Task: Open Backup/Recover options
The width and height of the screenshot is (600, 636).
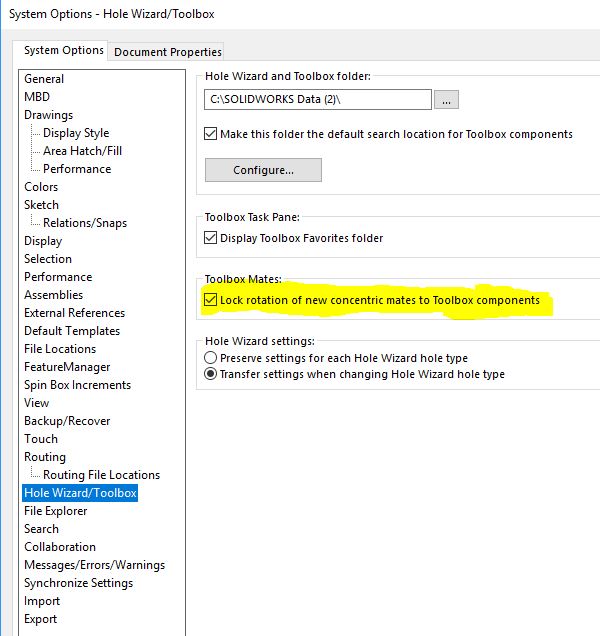Action: tap(67, 421)
